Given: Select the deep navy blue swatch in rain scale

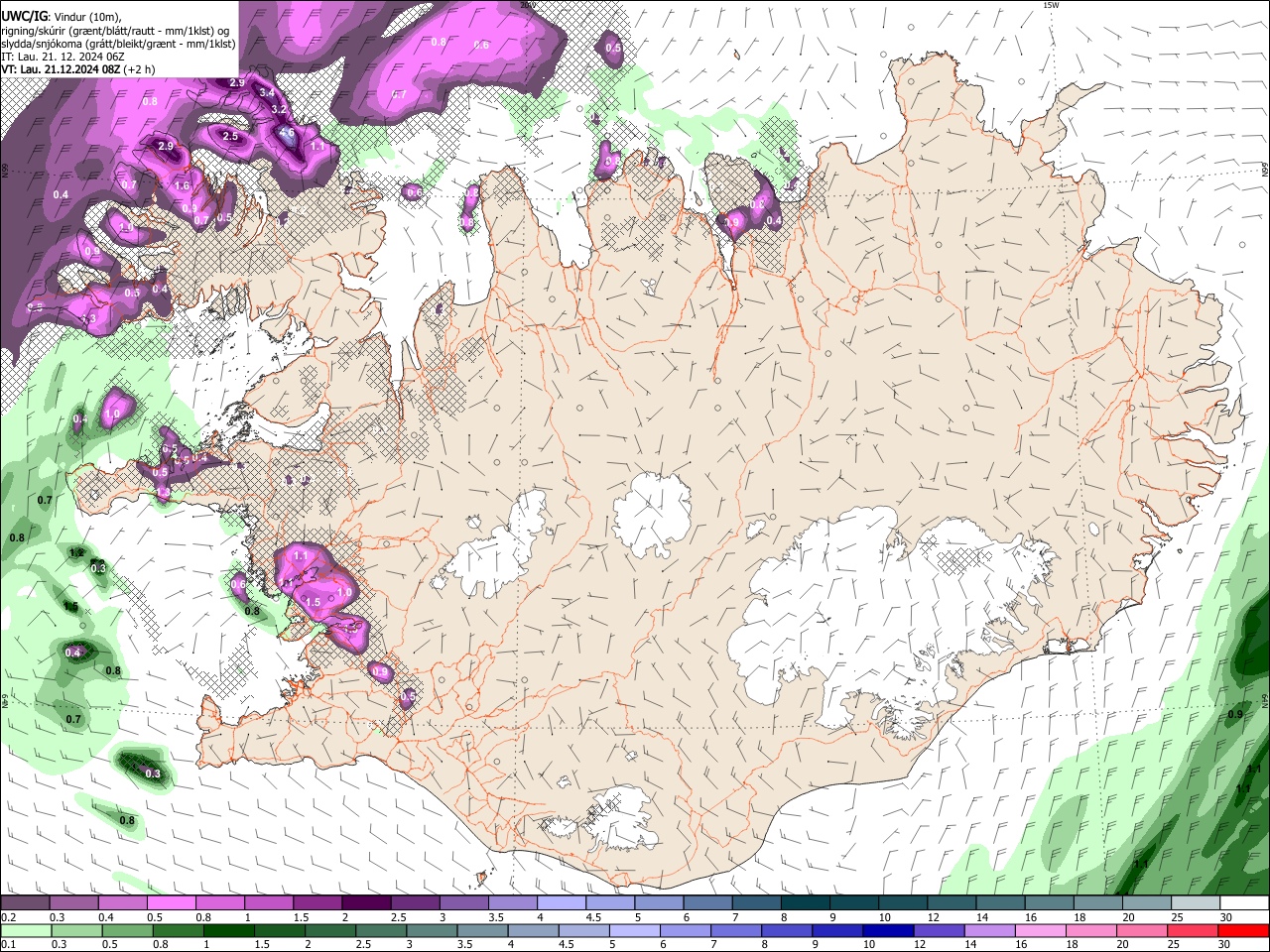Looking at the screenshot, I should tap(886, 930).
